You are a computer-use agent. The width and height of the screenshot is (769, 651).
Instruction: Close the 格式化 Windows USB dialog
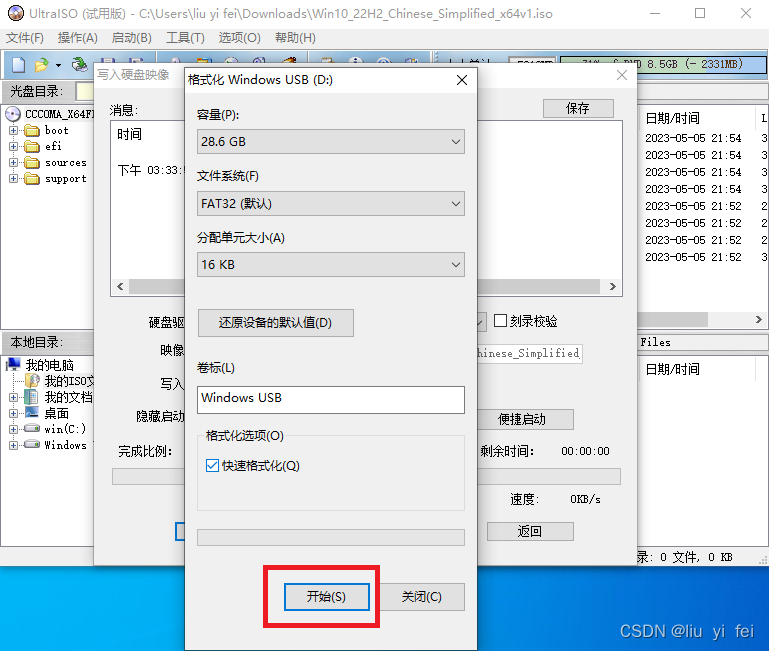click(x=461, y=80)
